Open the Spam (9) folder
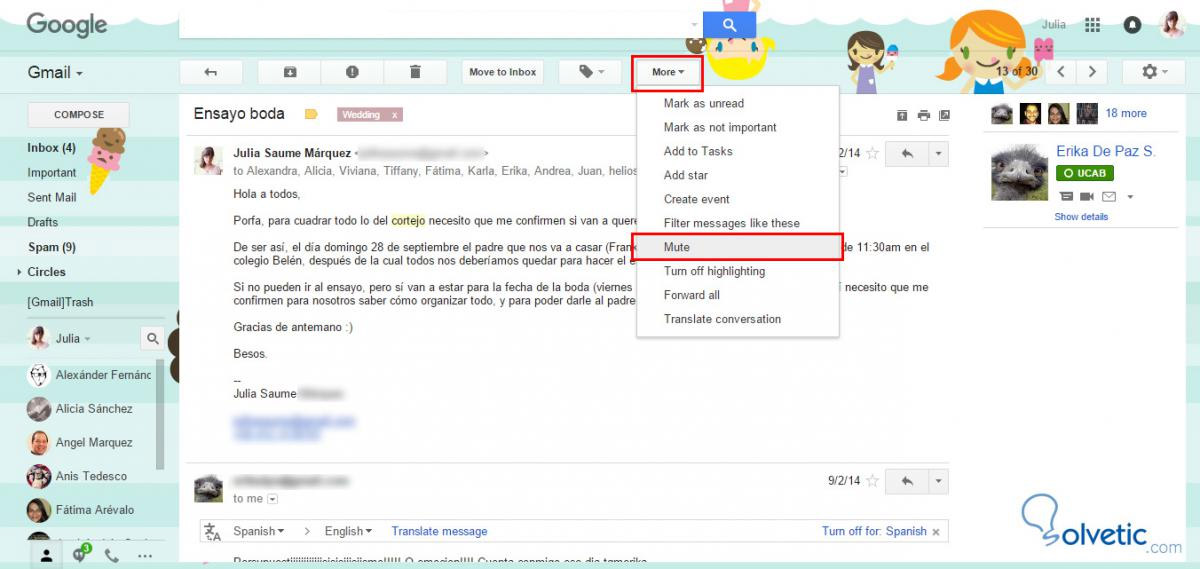Screen dimensions: 1200x569 (x=51, y=247)
